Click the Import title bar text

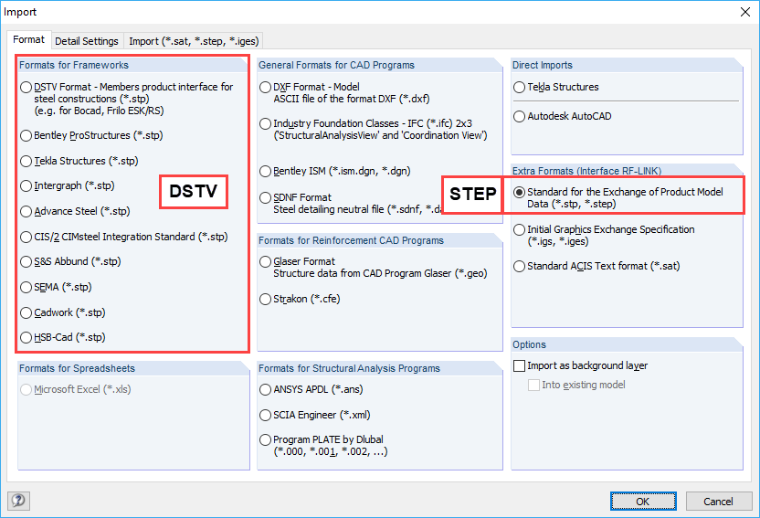click(20, 12)
